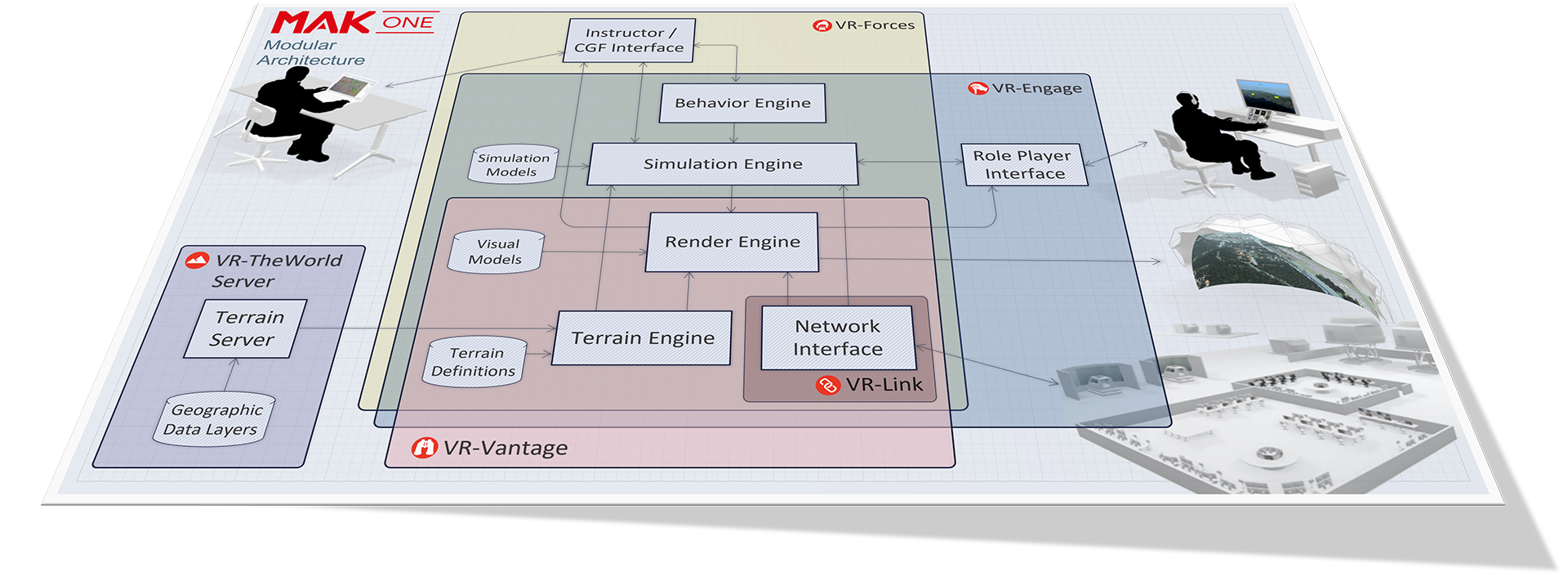Click the VR-Forces red logo icon
Image resolution: width=1568 pixels, height=576 pixels.
point(822,25)
